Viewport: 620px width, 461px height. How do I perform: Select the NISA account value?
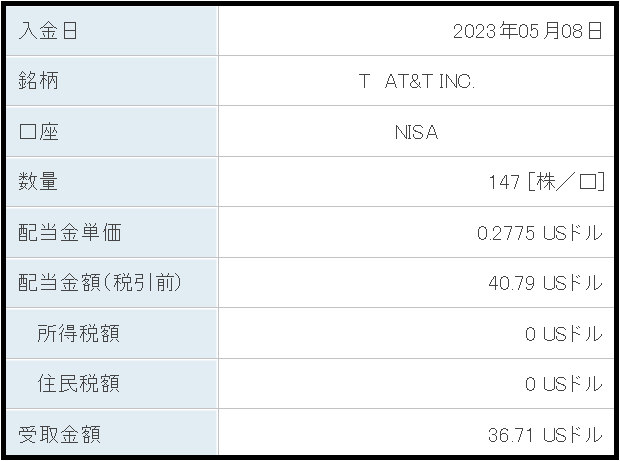tap(416, 132)
